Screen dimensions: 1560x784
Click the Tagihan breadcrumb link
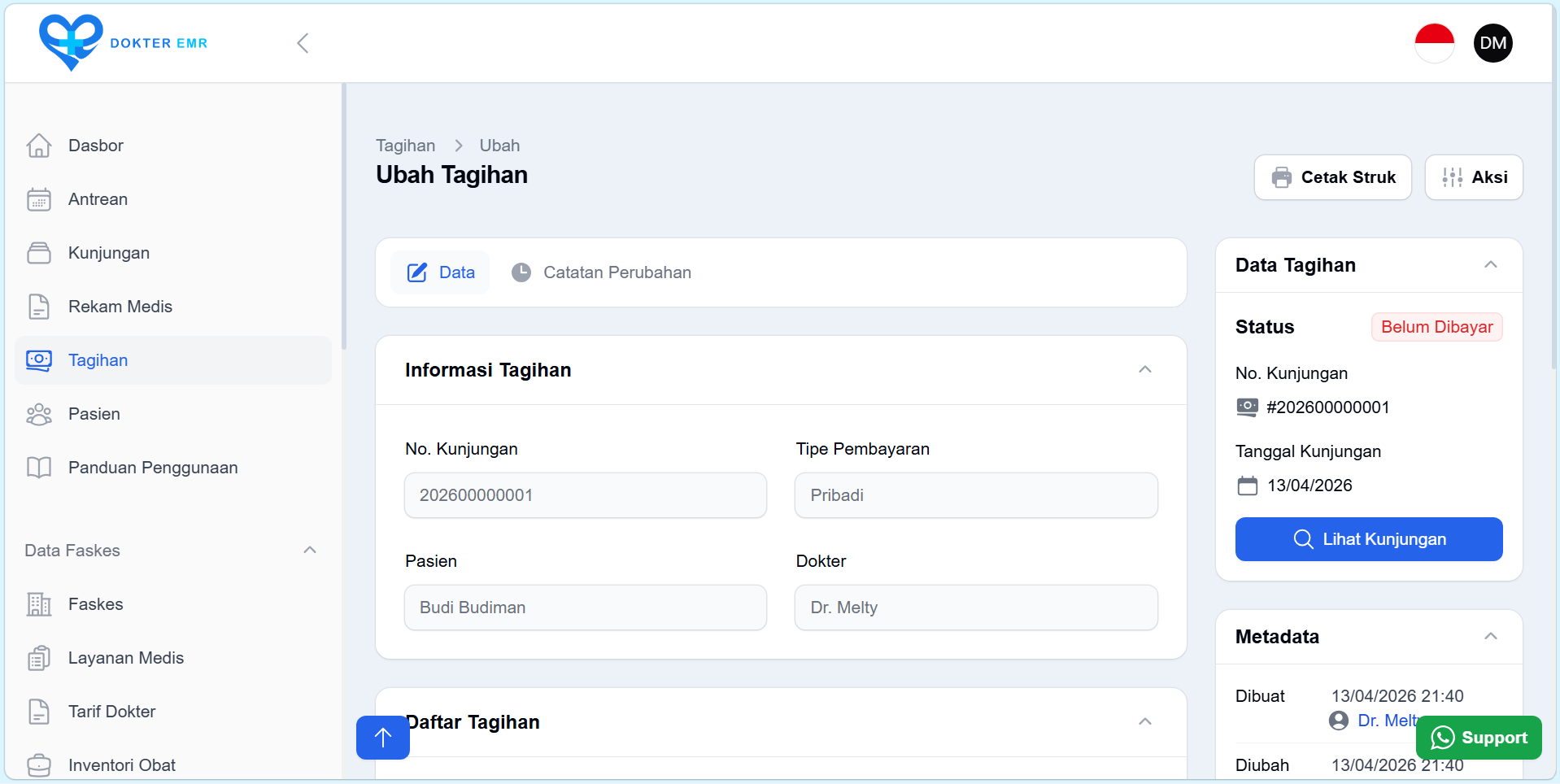pyautogui.click(x=405, y=146)
